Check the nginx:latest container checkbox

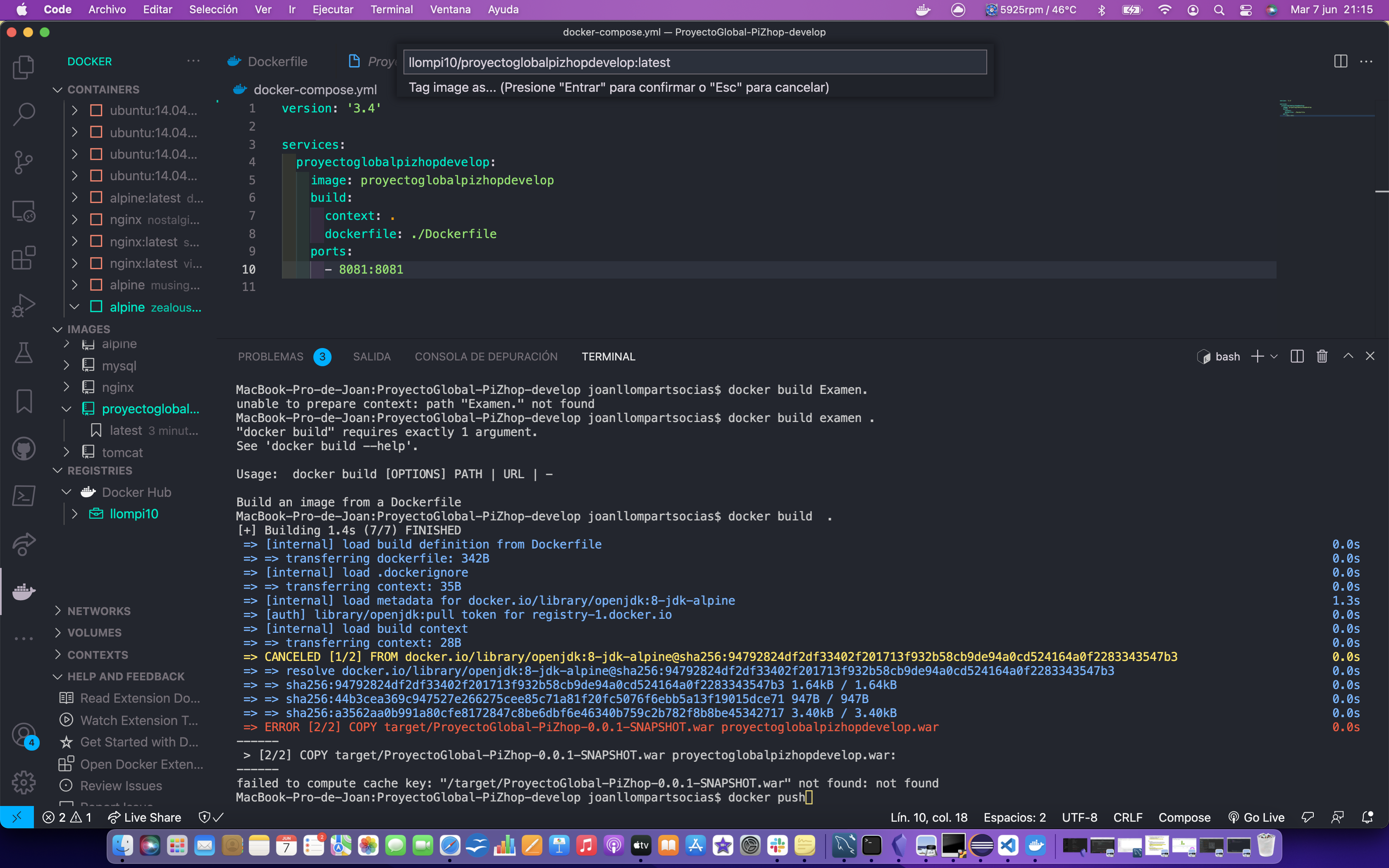[x=96, y=241]
